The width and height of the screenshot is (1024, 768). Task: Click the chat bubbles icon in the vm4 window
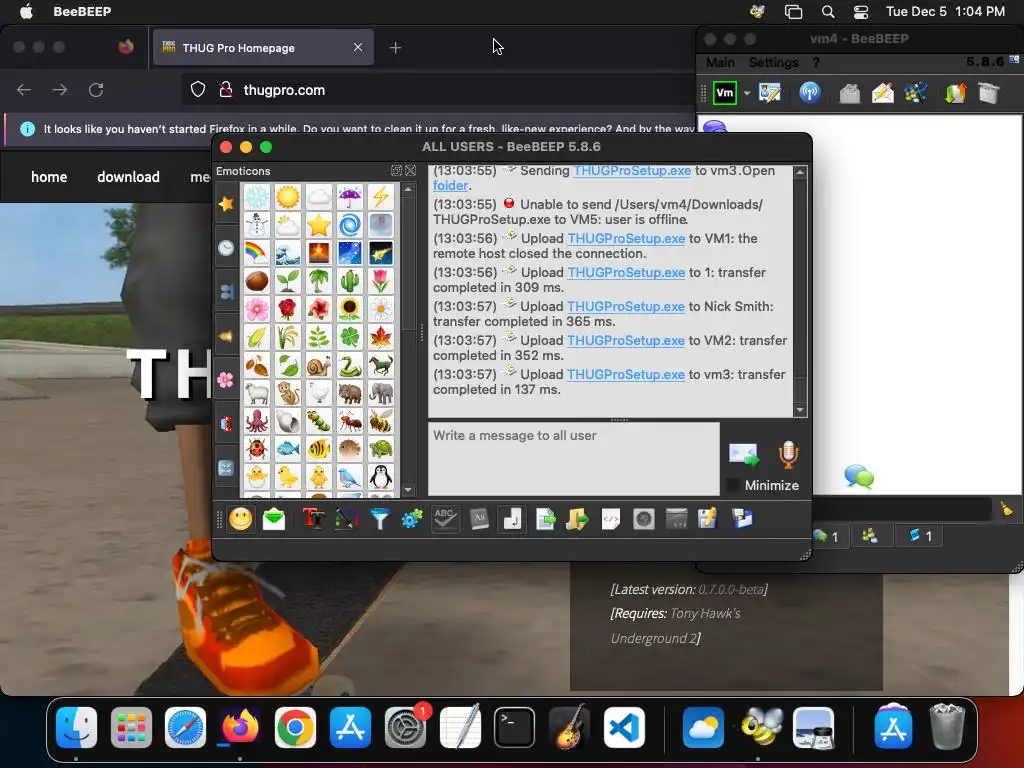pos(859,476)
